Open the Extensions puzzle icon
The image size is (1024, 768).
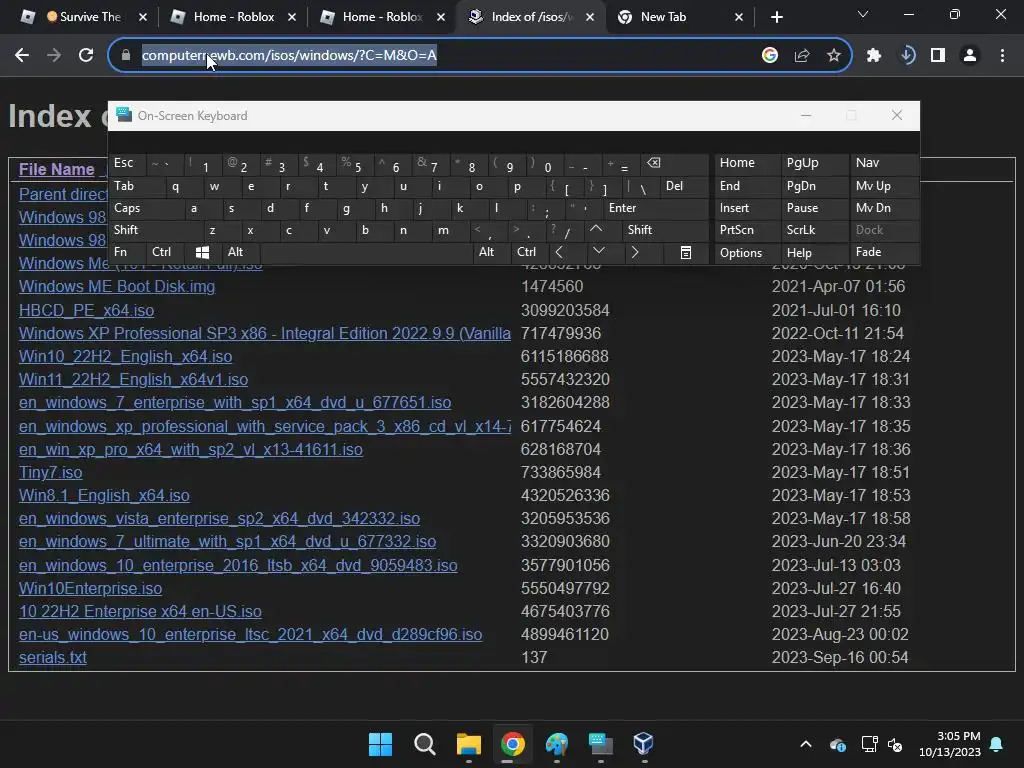pyautogui.click(x=874, y=56)
